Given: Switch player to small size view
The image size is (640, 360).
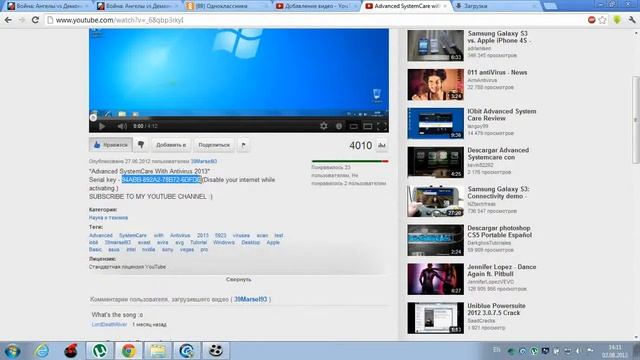Looking at the screenshot, I should click(x=353, y=127).
